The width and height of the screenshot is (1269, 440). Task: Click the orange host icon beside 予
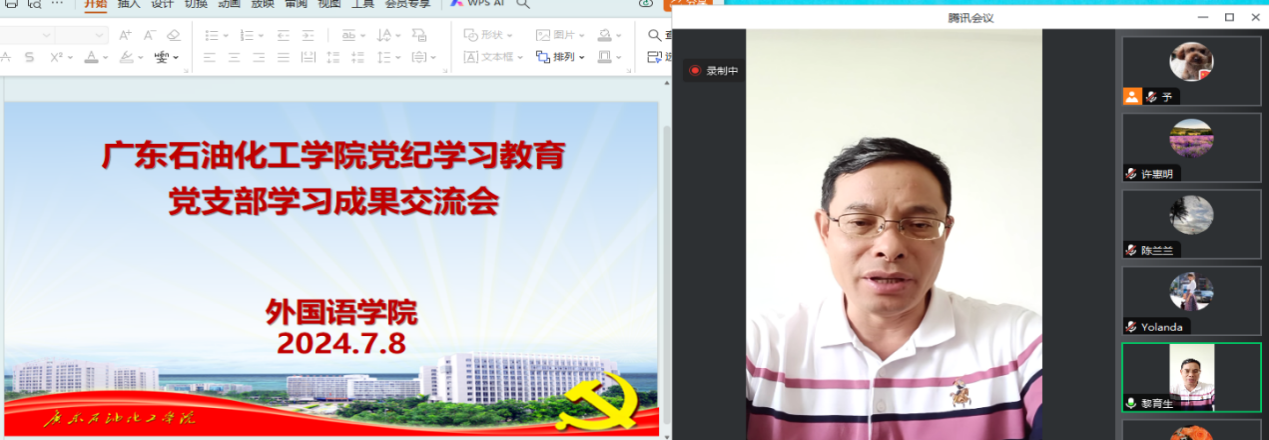click(1131, 97)
